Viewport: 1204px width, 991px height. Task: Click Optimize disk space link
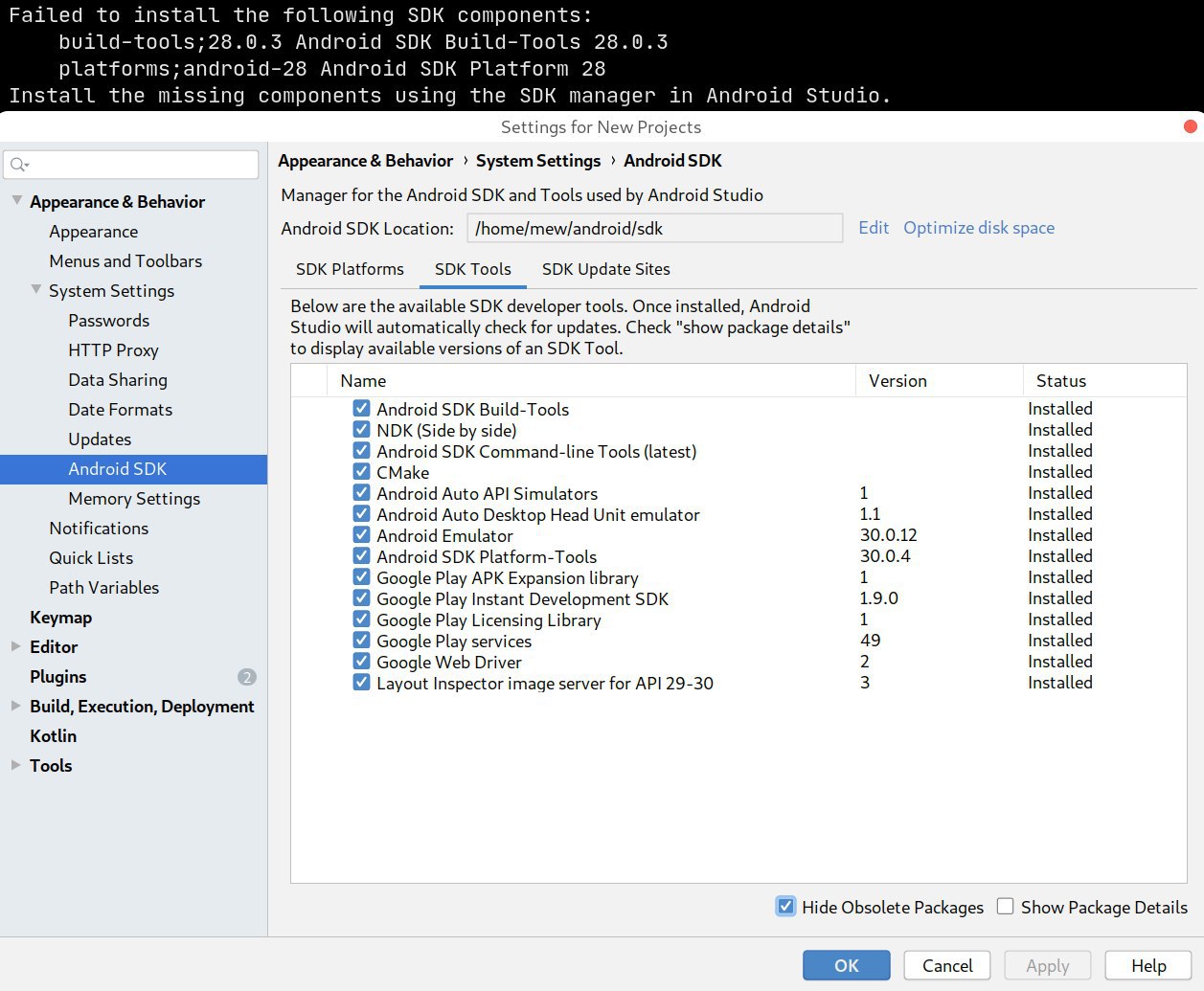[979, 228]
